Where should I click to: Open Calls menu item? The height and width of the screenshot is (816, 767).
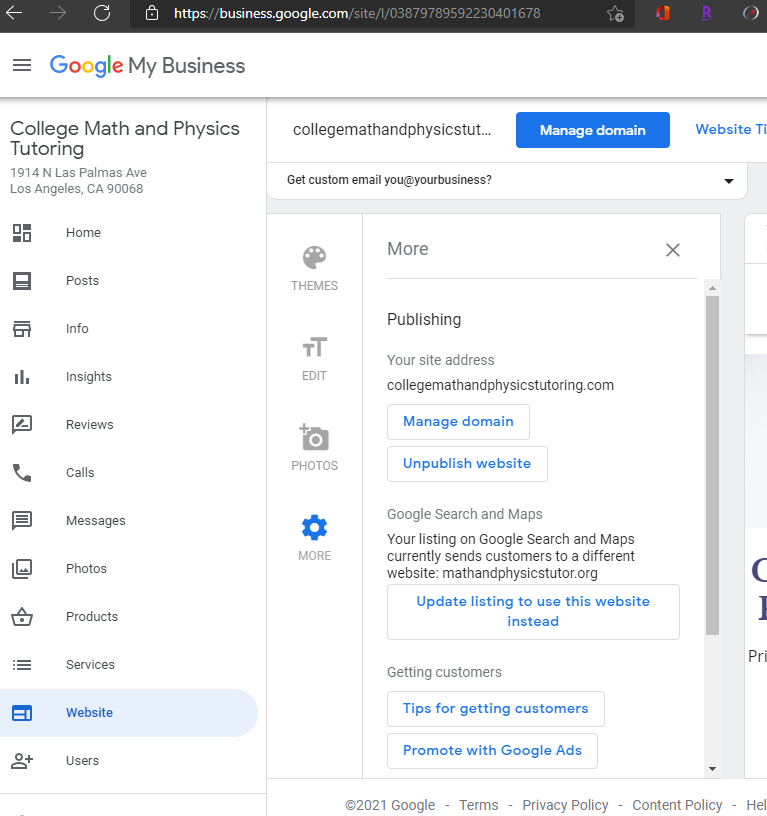(x=80, y=473)
